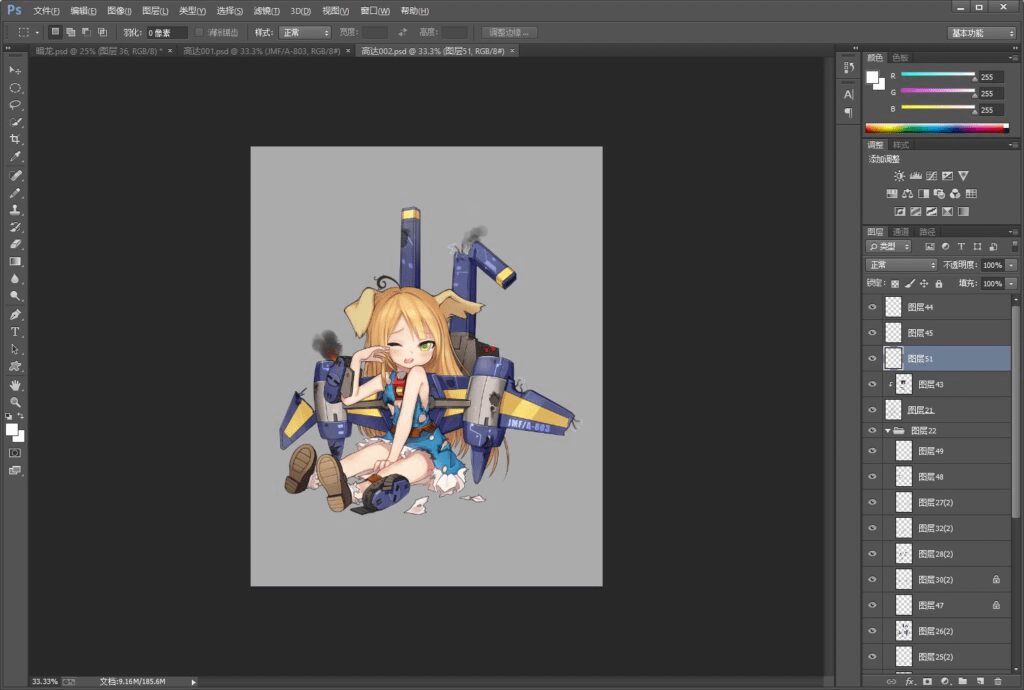This screenshot has width=1024, height=690.
Task: Open the layer style fx menu
Action: click(x=910, y=682)
